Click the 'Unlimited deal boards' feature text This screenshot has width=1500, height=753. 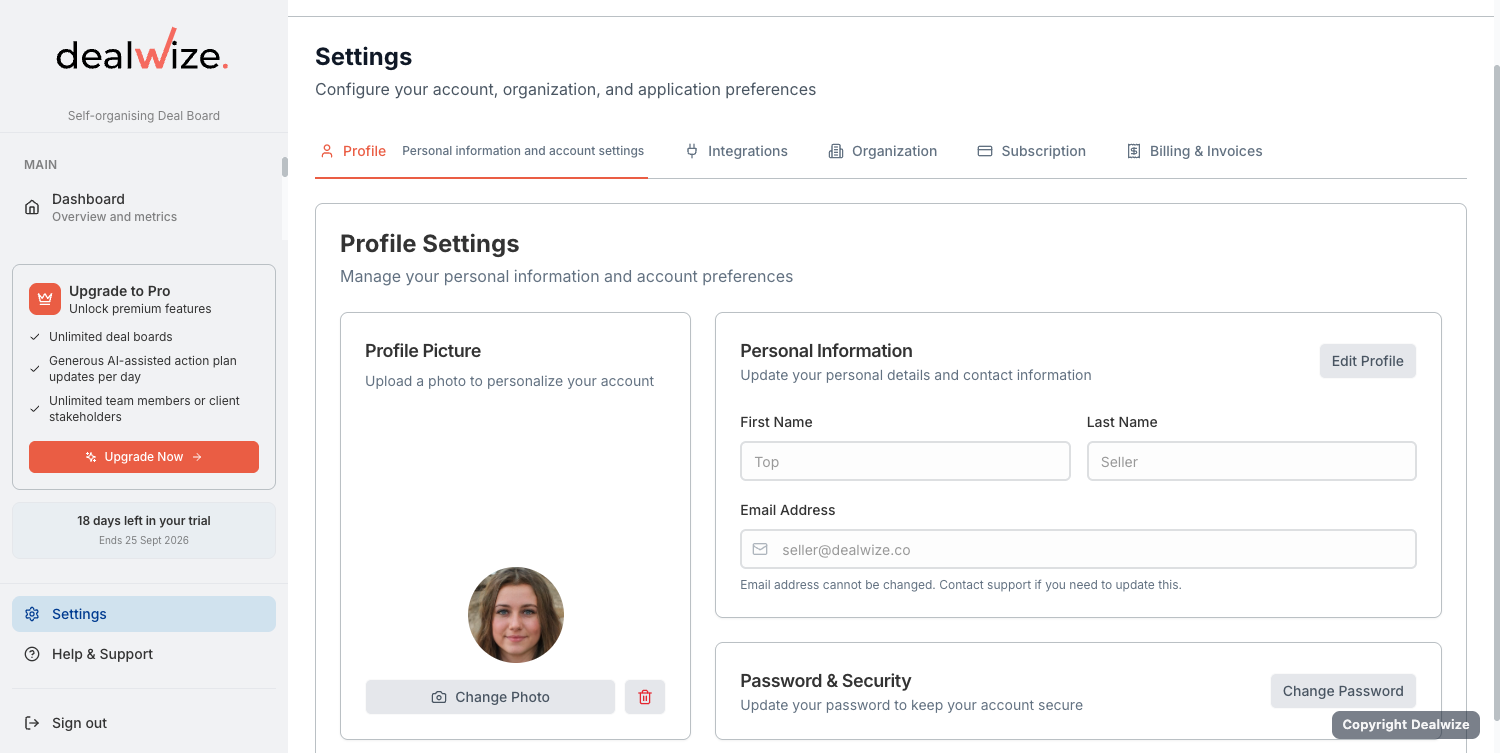pyautogui.click(x=111, y=337)
